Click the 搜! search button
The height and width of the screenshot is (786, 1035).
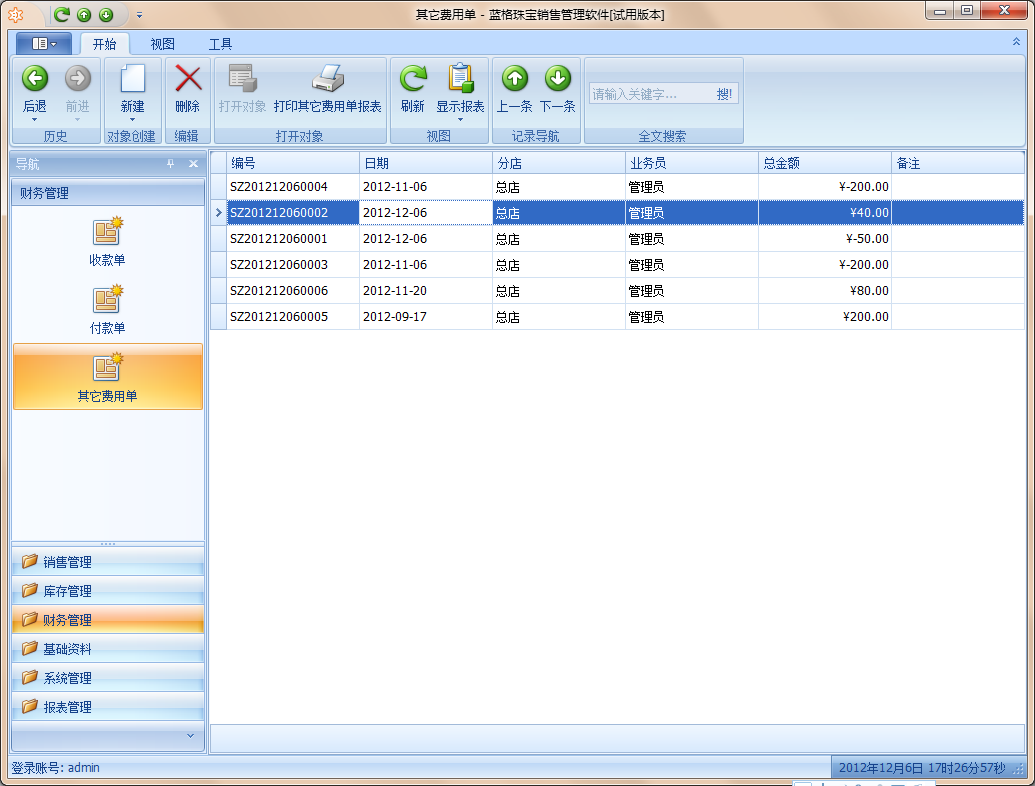724,94
